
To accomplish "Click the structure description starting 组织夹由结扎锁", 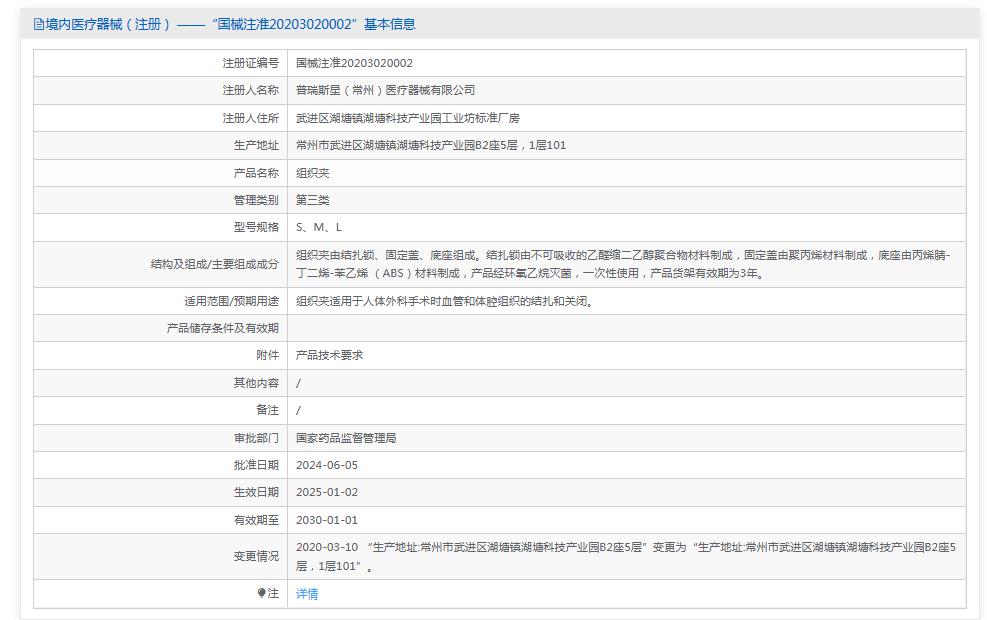I will (x=623, y=264).
